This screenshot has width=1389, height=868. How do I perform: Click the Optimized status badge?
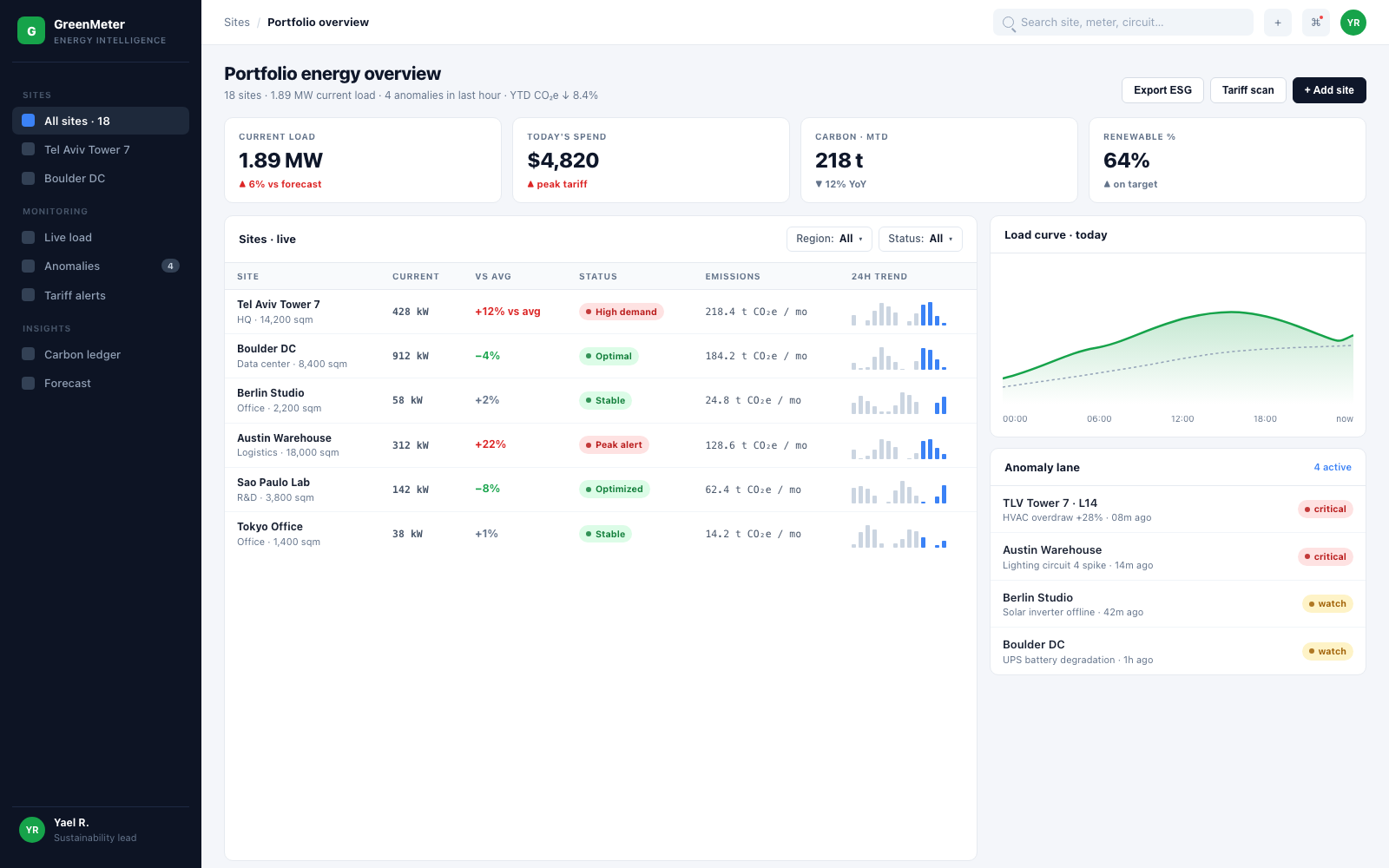click(x=615, y=489)
